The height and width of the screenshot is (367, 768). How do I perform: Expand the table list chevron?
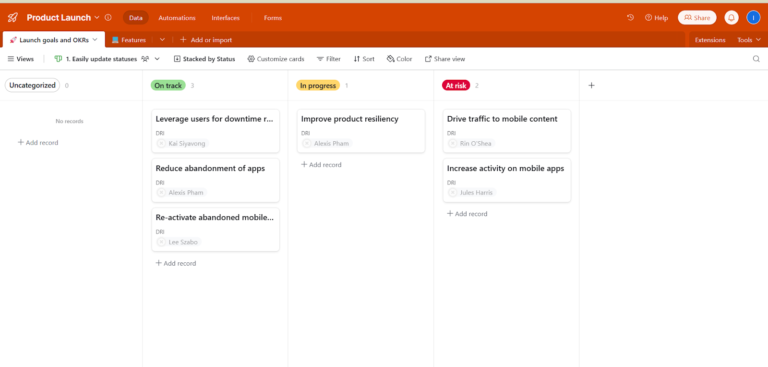[162, 40]
